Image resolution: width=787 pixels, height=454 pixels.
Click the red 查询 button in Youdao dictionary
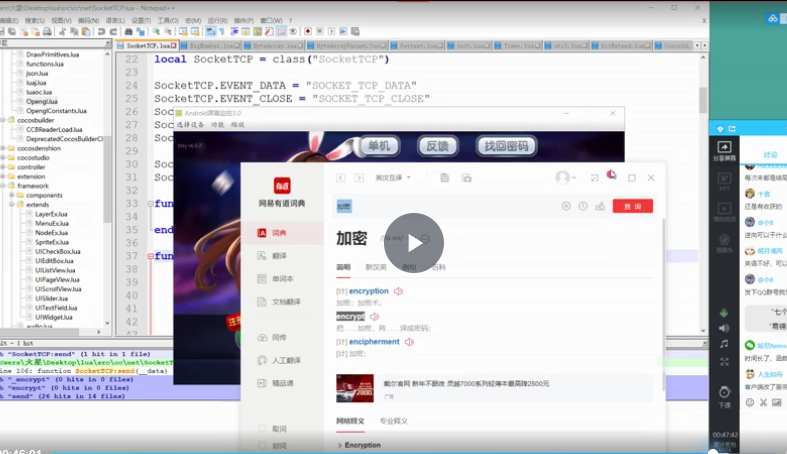(x=632, y=206)
